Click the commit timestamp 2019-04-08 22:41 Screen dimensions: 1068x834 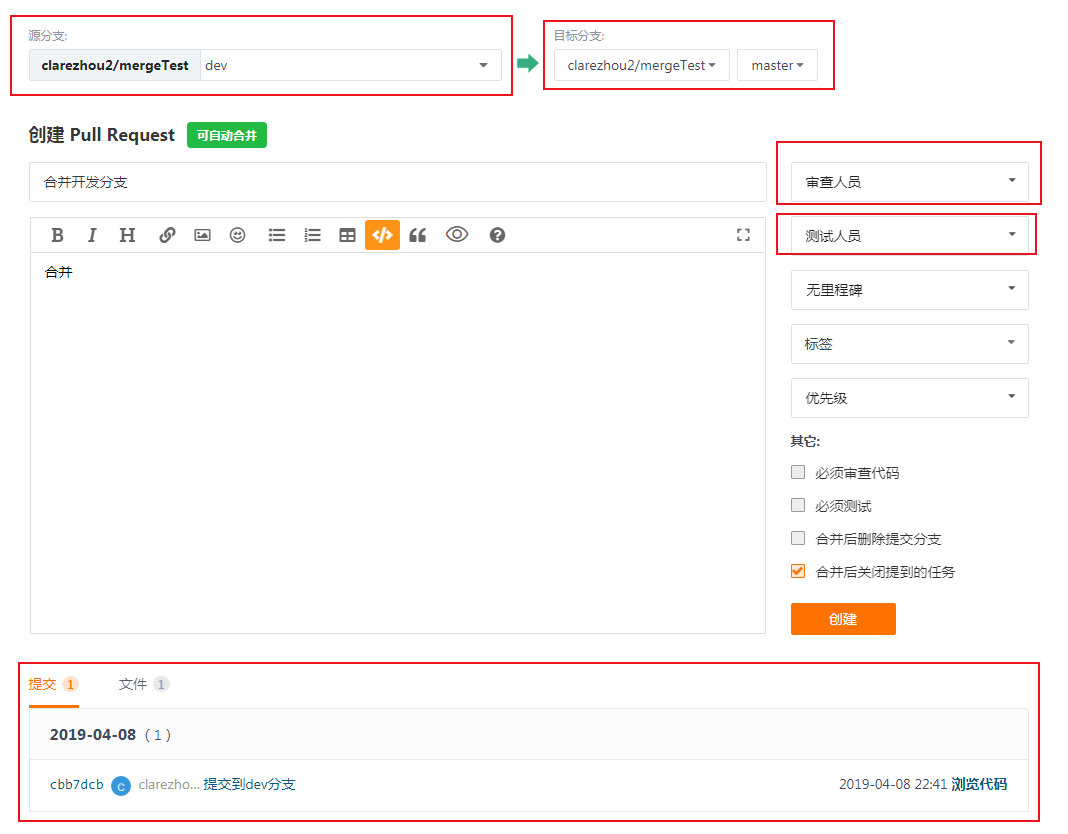[893, 784]
